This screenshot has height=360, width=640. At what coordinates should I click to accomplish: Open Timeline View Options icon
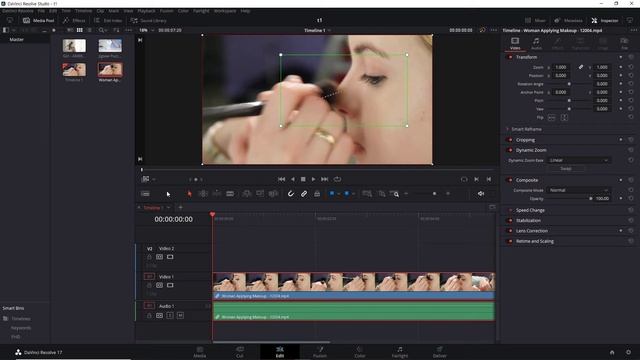[145, 194]
